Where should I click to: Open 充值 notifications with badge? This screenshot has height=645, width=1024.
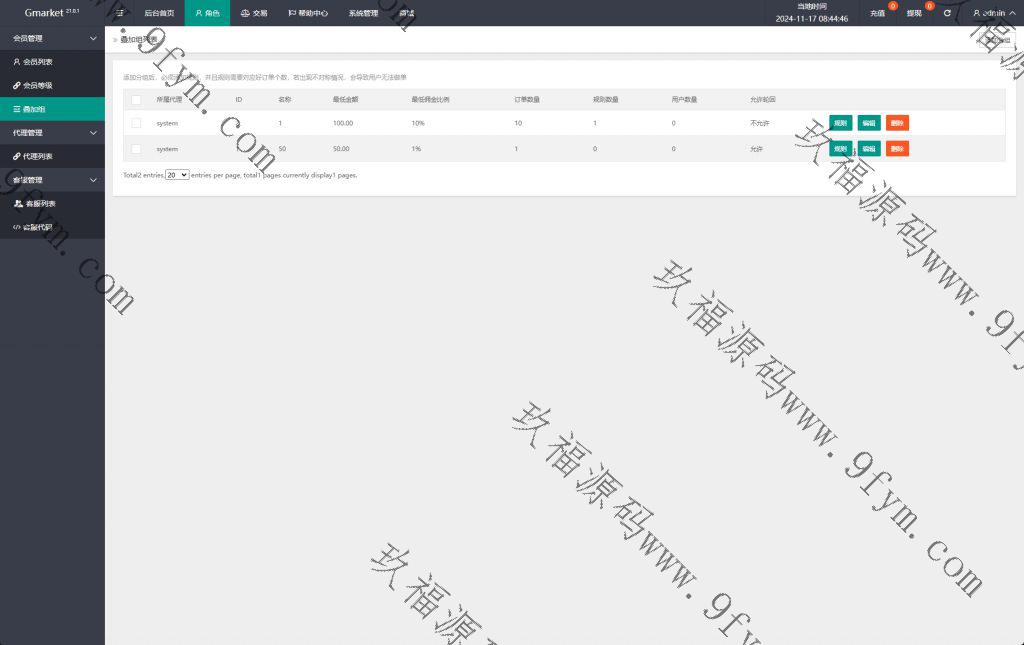click(878, 13)
